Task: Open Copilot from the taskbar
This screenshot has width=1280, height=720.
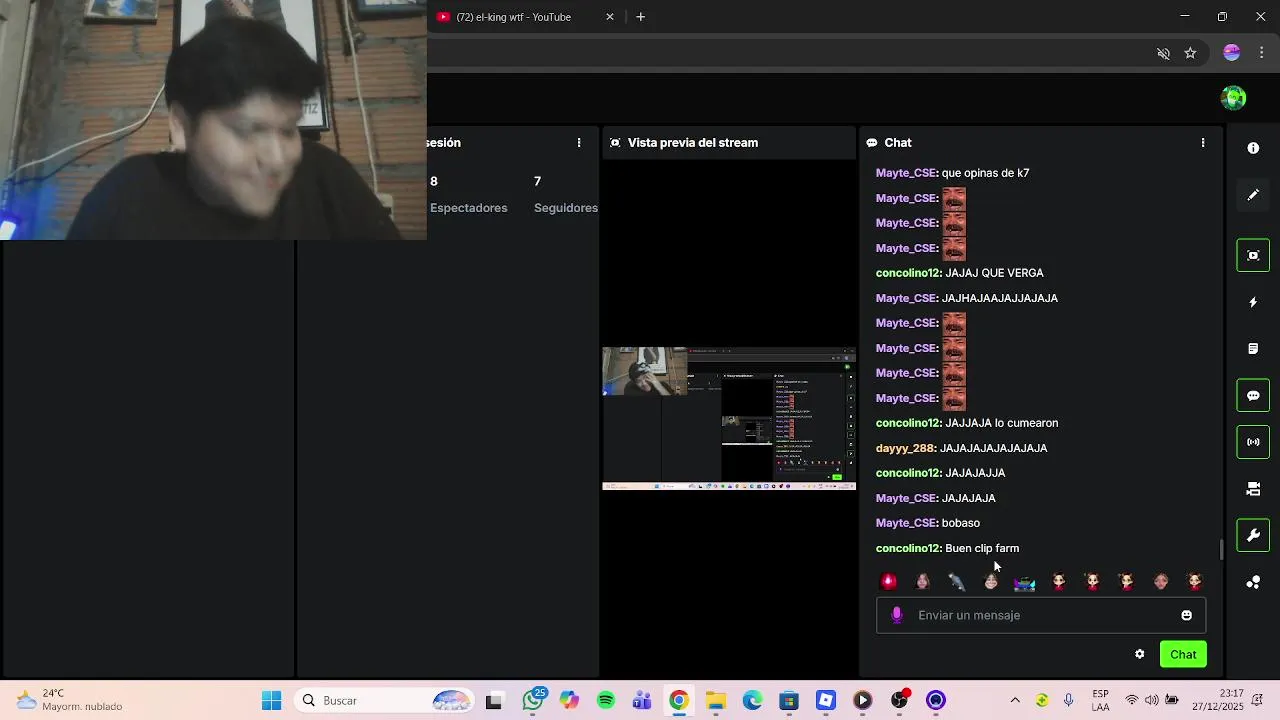Action: pyautogui.click(x=569, y=701)
